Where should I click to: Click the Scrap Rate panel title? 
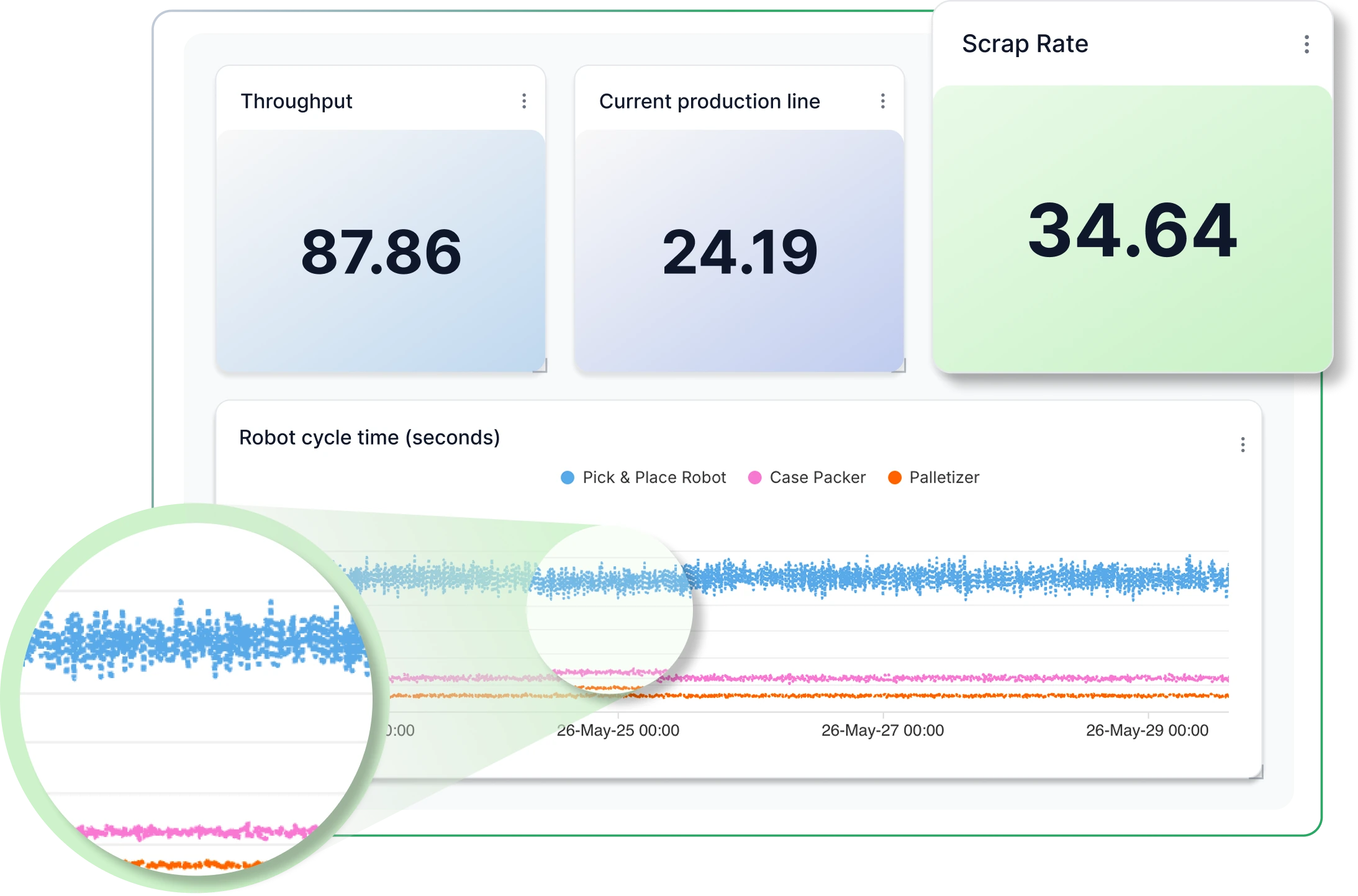pyautogui.click(x=1025, y=44)
